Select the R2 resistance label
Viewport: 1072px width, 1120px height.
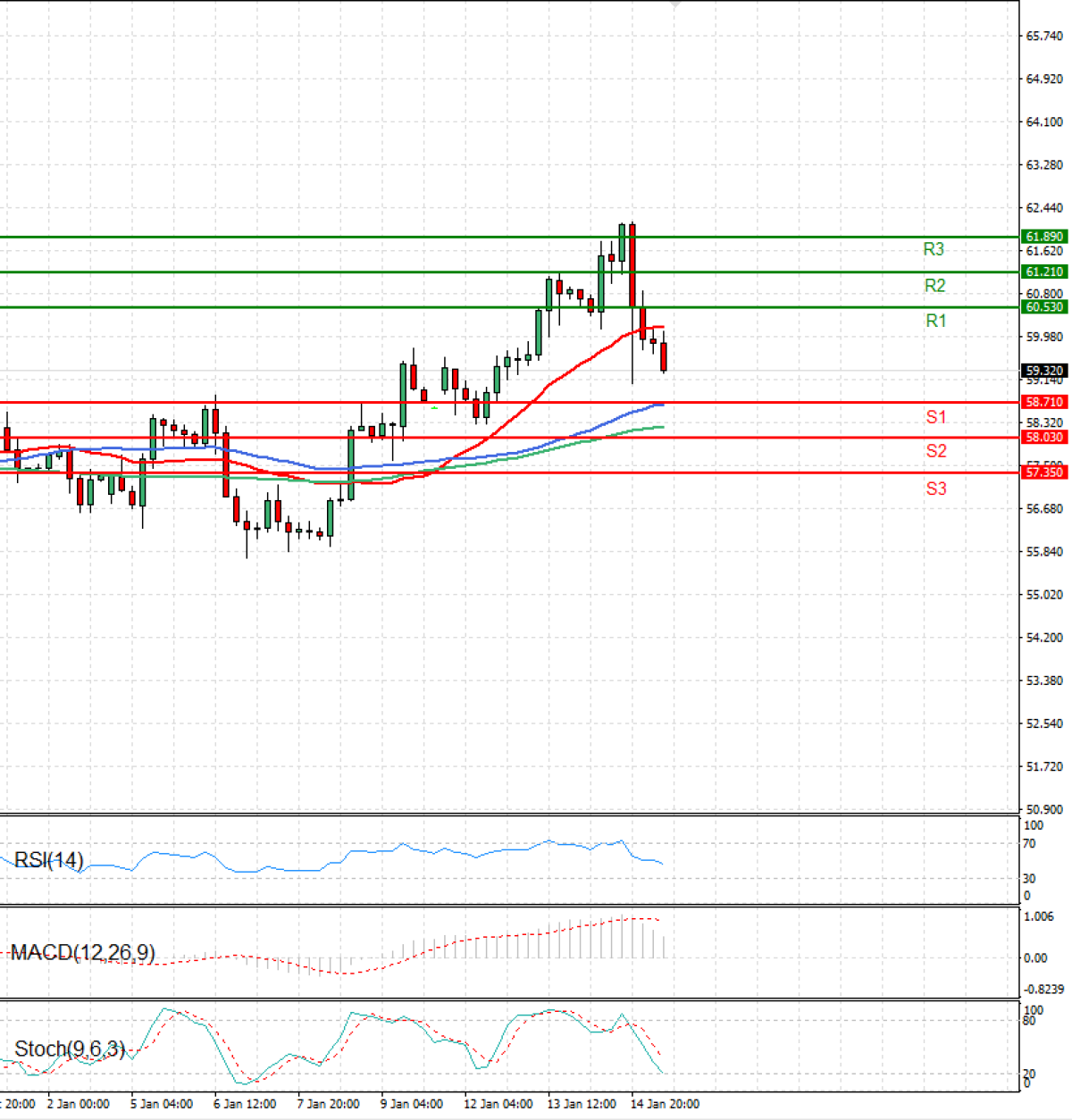pos(934,286)
